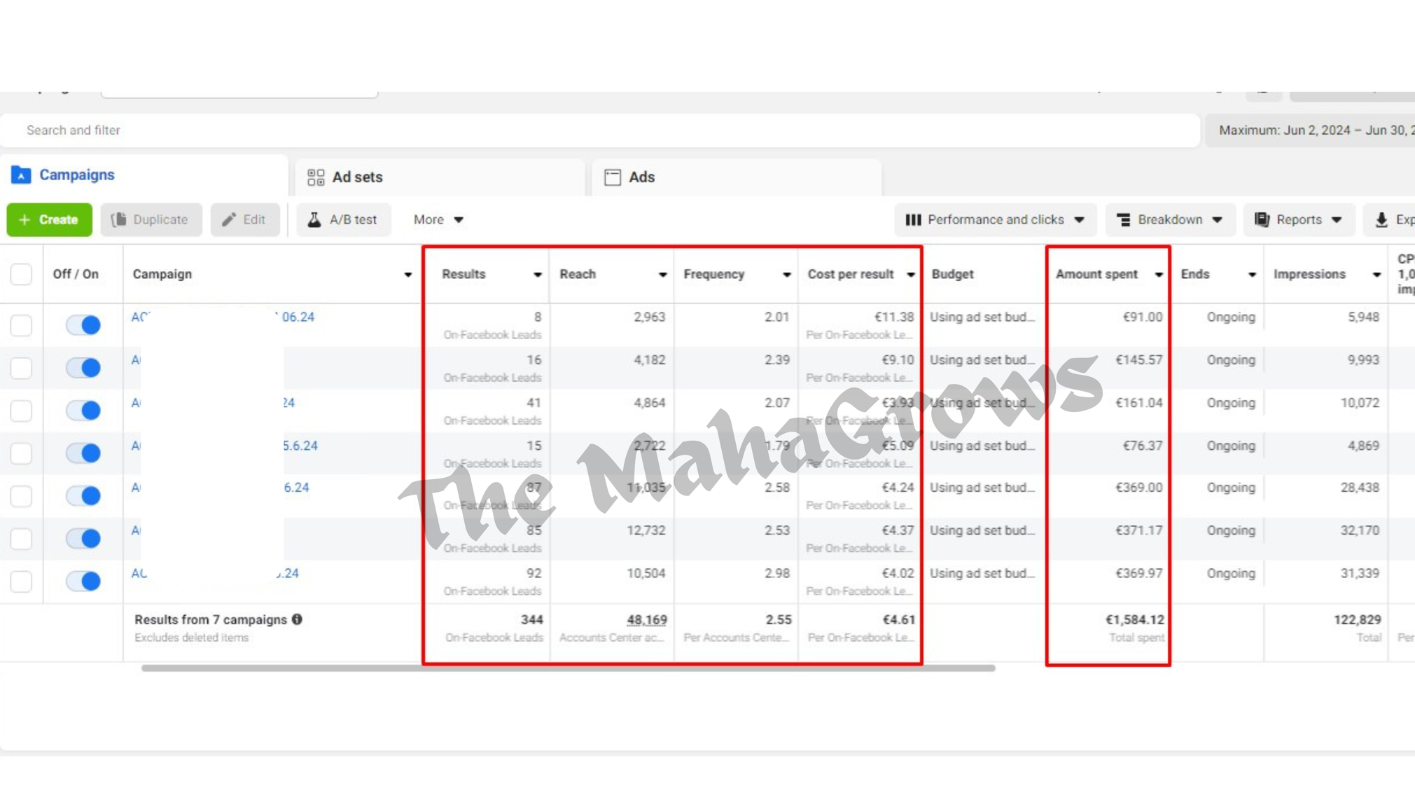Disable the last campaign in the list
Screen dimensions: 1415x811
(x=83, y=581)
